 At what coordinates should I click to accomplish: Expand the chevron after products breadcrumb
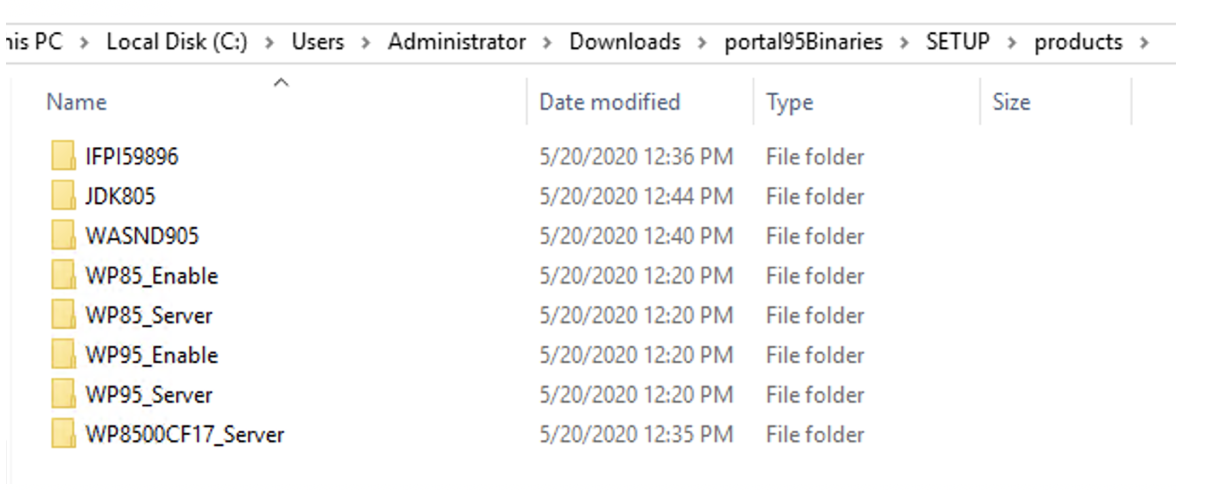tap(1144, 43)
